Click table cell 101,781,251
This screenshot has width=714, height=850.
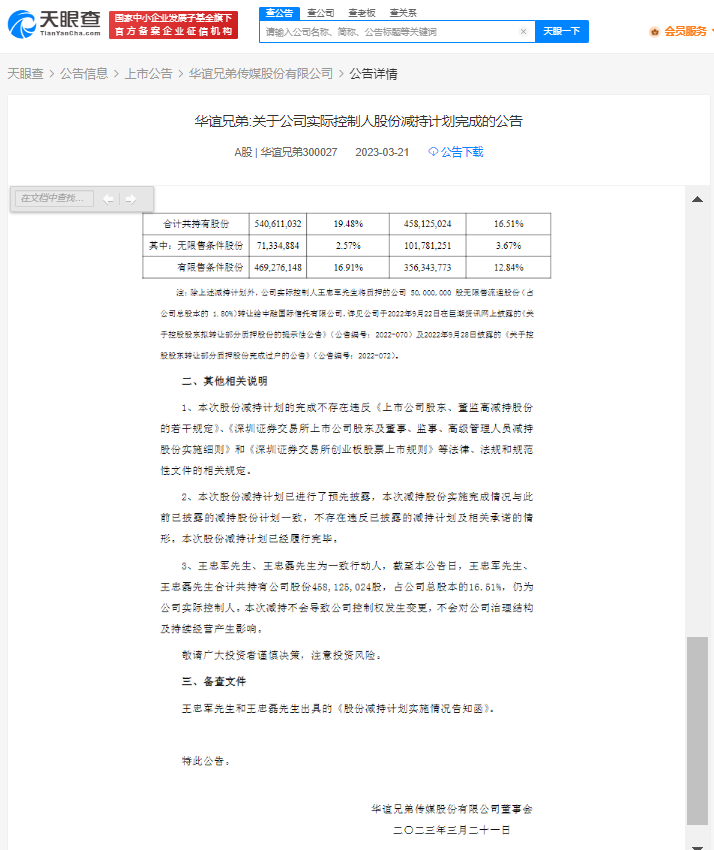coord(427,246)
